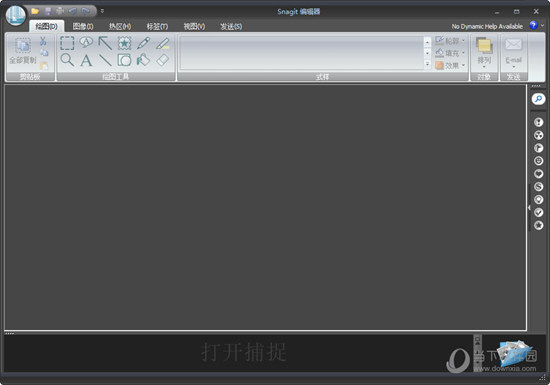Click the cut scissors icon
This screenshot has height=385, width=550.
pos(43,41)
